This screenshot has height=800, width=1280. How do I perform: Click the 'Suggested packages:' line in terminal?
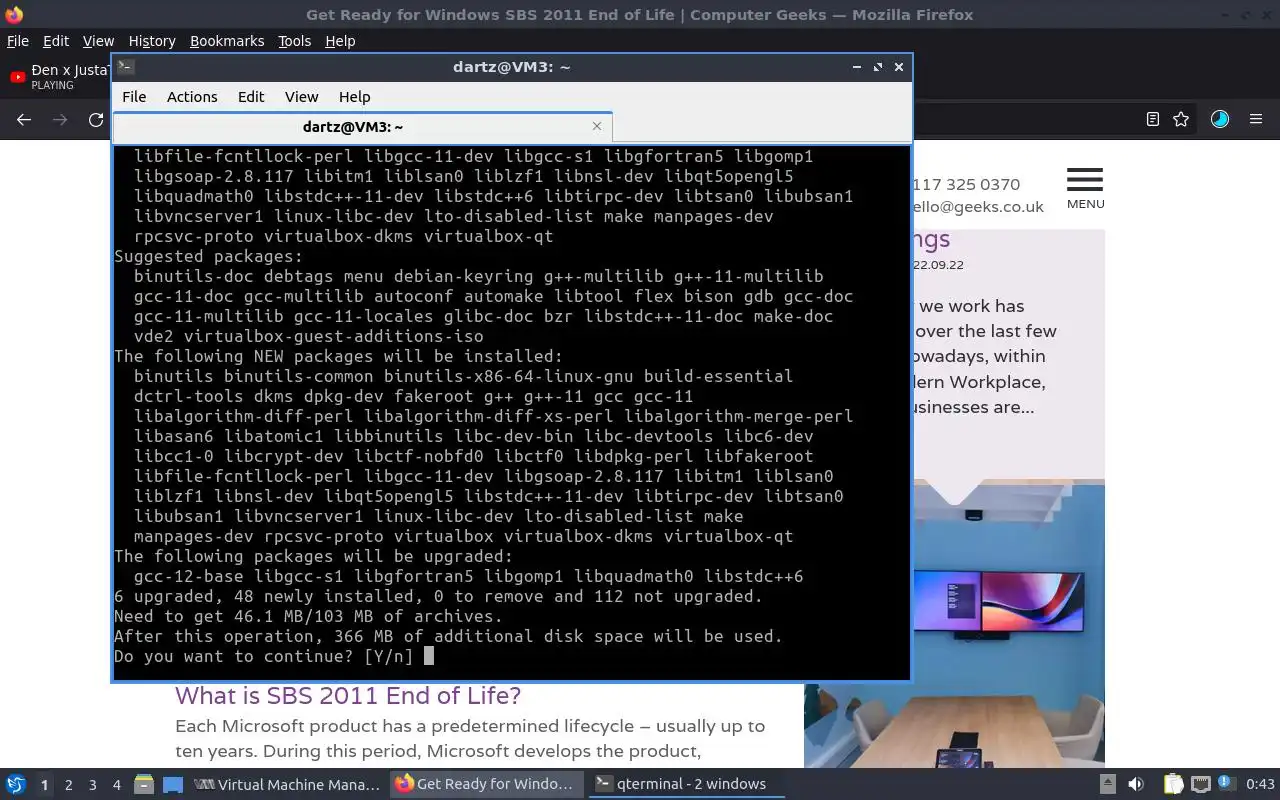(209, 256)
